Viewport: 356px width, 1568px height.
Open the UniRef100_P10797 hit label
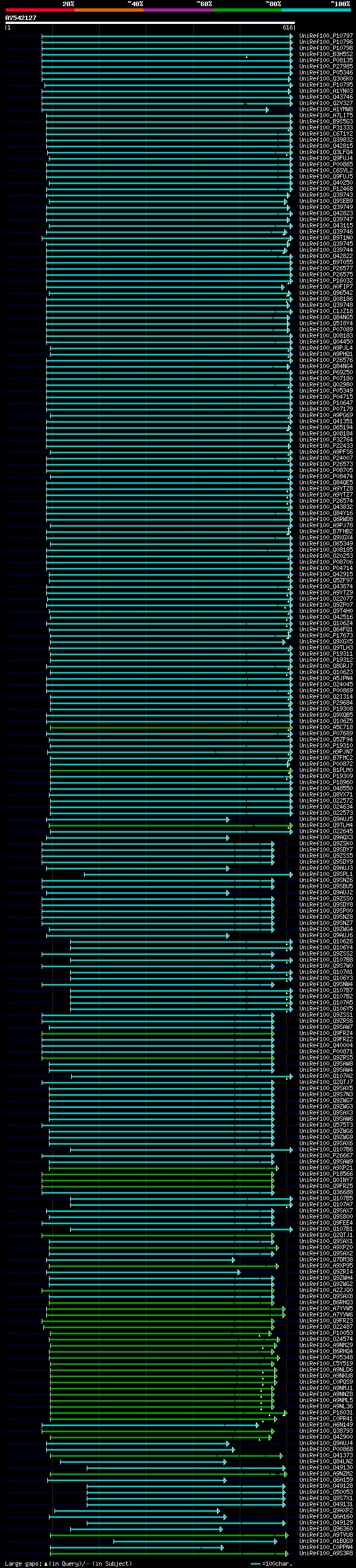326,36
